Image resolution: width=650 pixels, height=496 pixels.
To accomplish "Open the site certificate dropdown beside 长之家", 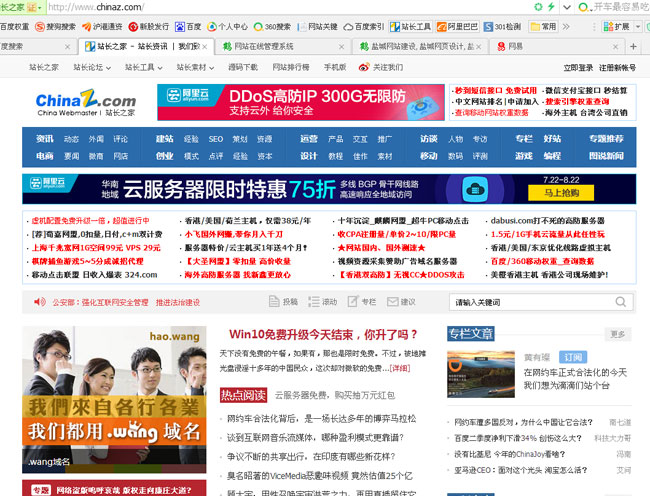I will tap(34, 7).
